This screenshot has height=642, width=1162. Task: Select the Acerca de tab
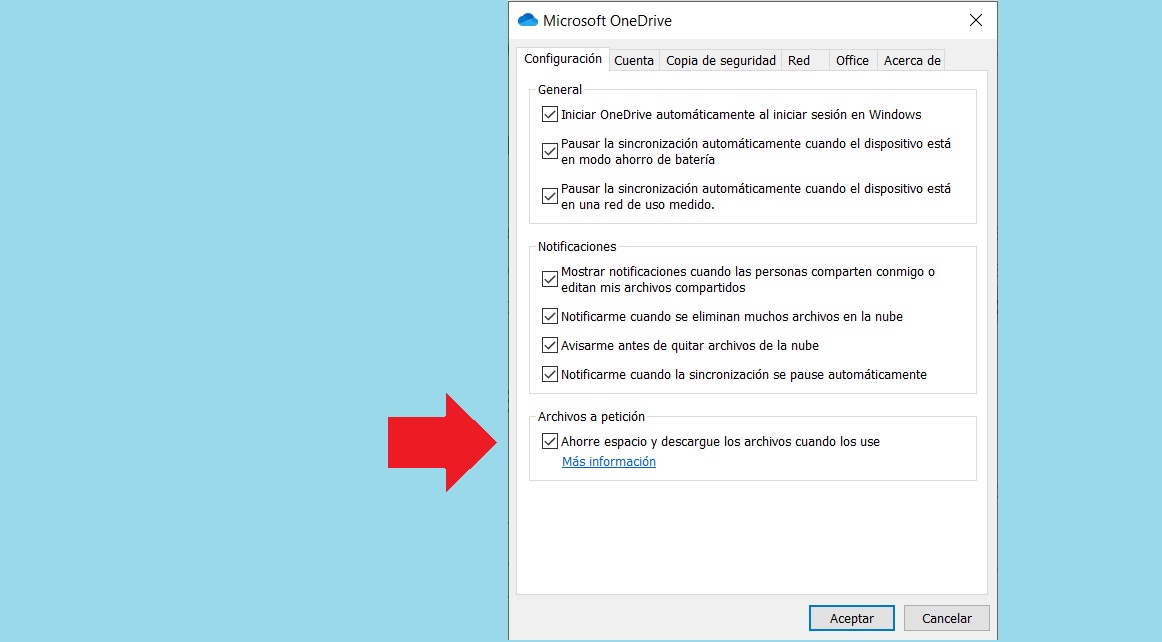coord(912,60)
